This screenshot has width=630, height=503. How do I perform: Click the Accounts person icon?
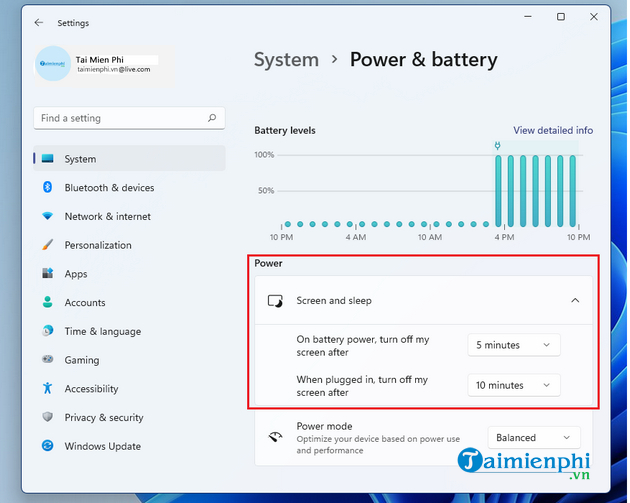(x=47, y=302)
